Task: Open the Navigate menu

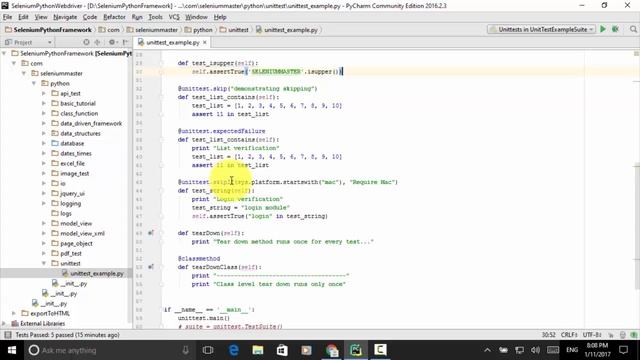Action: [x=65, y=17]
